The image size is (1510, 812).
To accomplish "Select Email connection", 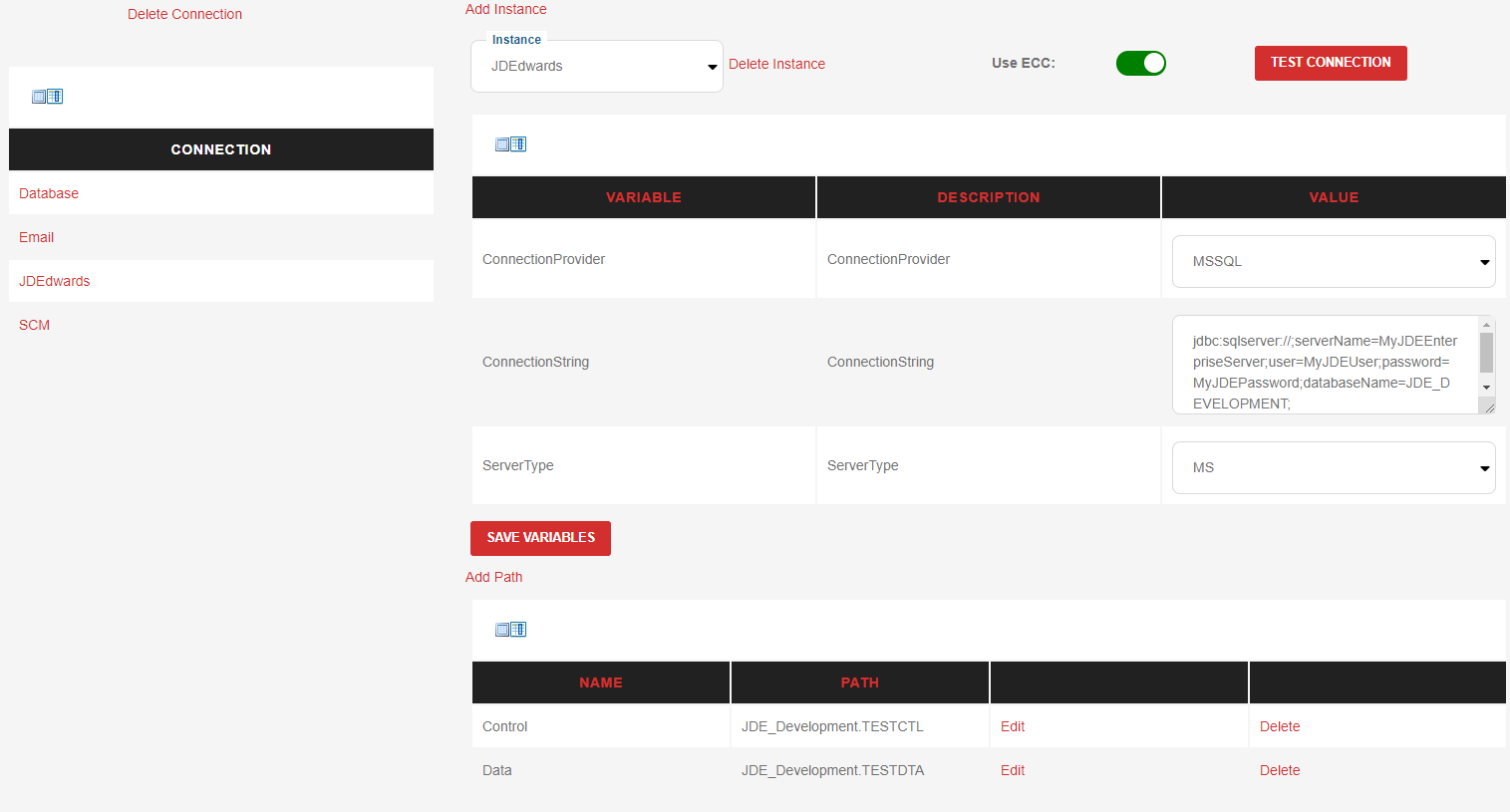I will [x=36, y=237].
